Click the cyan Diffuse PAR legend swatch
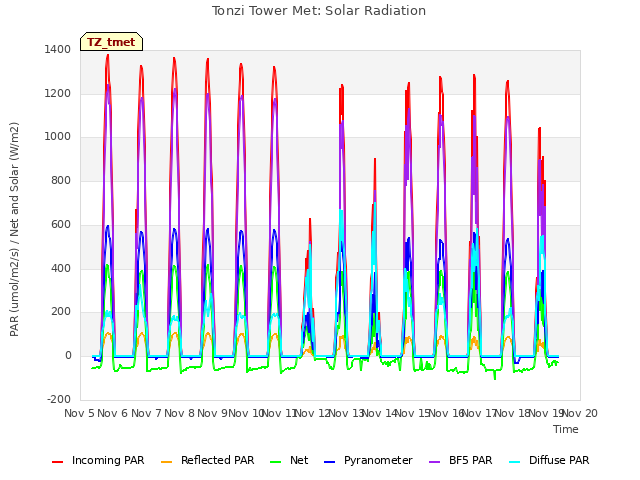Image resolution: width=640 pixels, height=480 pixels. pos(515,462)
